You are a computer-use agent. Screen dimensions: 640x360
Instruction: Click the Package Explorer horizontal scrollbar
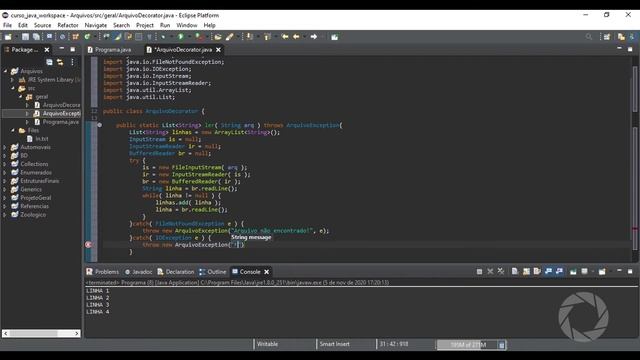click(x=41, y=333)
